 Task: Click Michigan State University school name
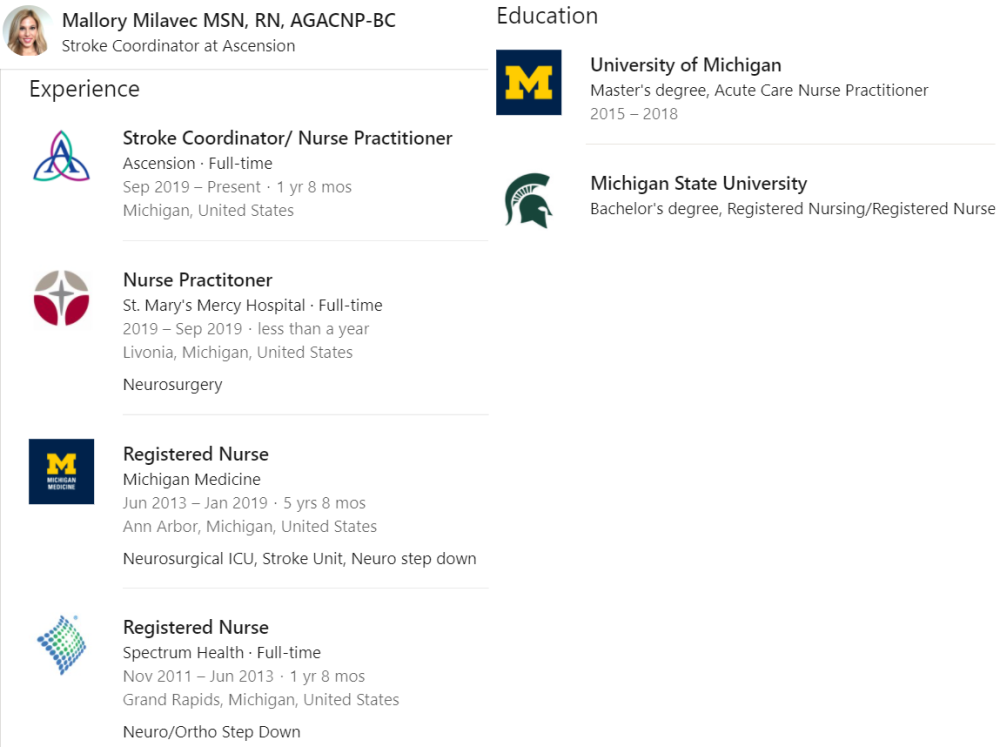698,183
